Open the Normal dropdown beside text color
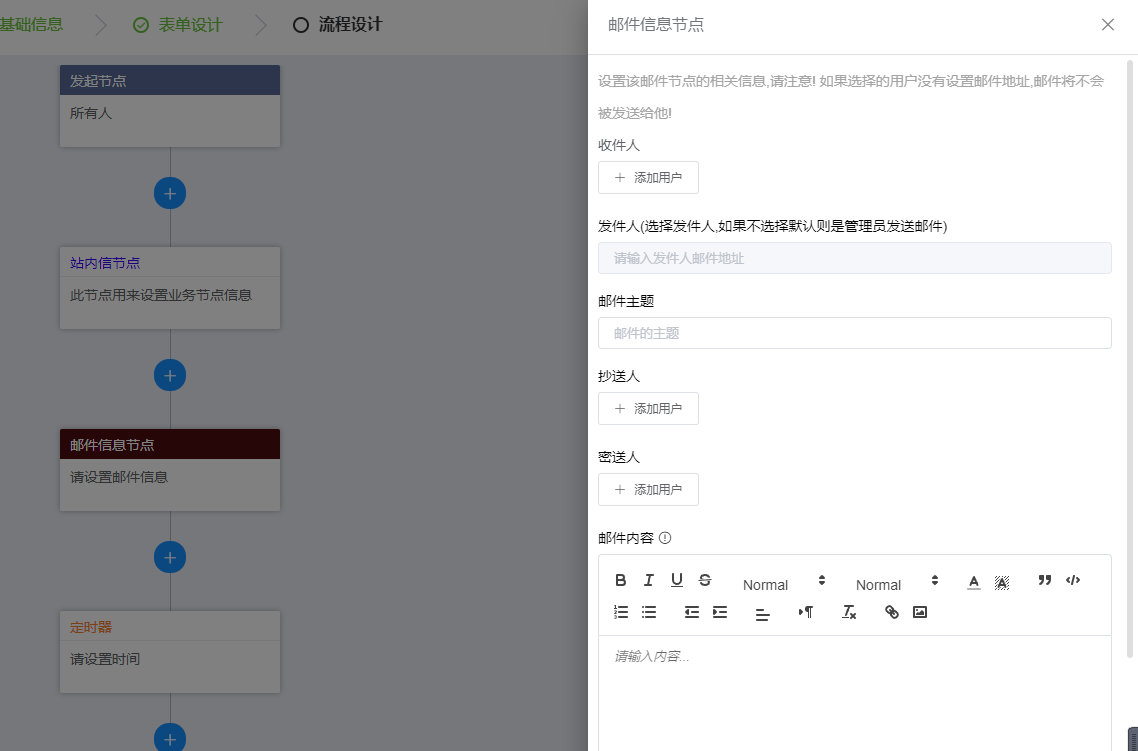Viewport: 1138px width, 751px height. [x=897, y=583]
